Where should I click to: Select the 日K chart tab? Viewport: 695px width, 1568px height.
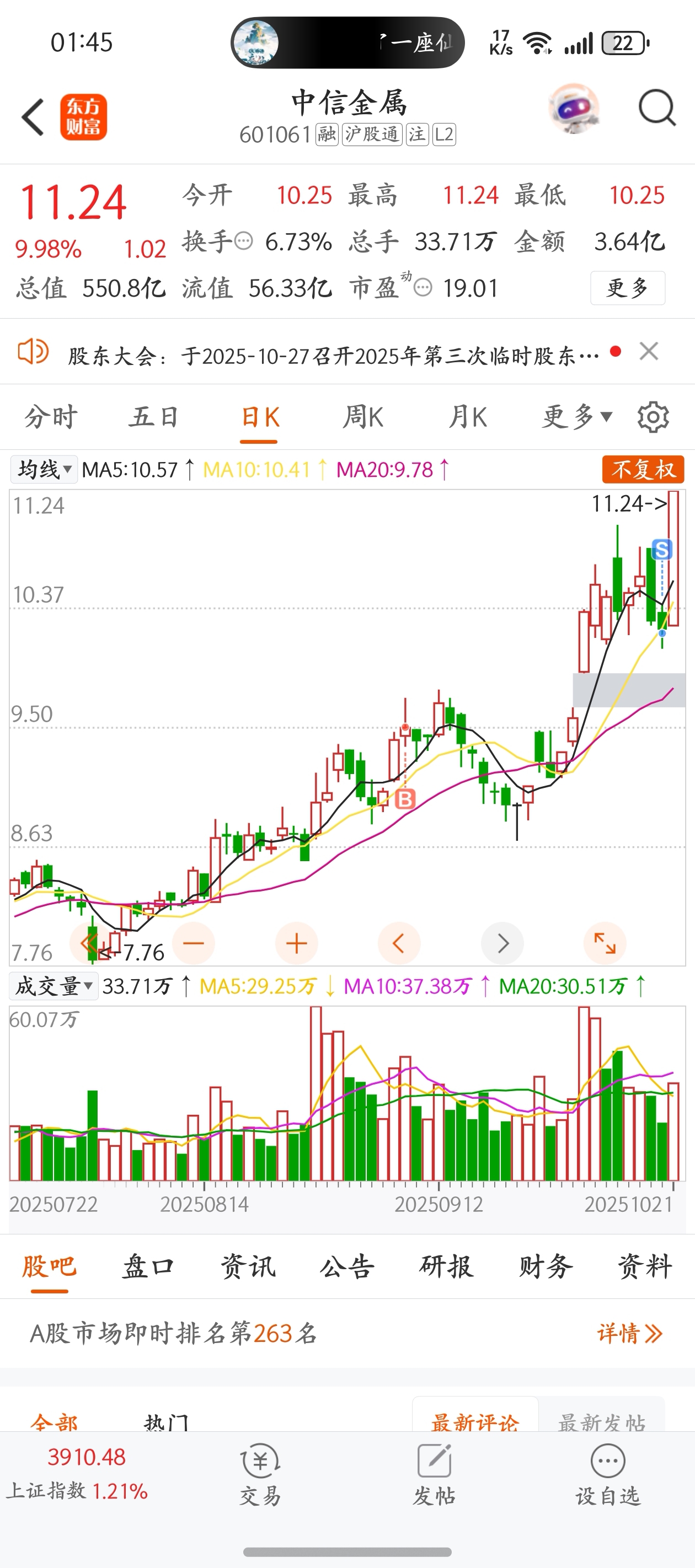pyautogui.click(x=260, y=417)
